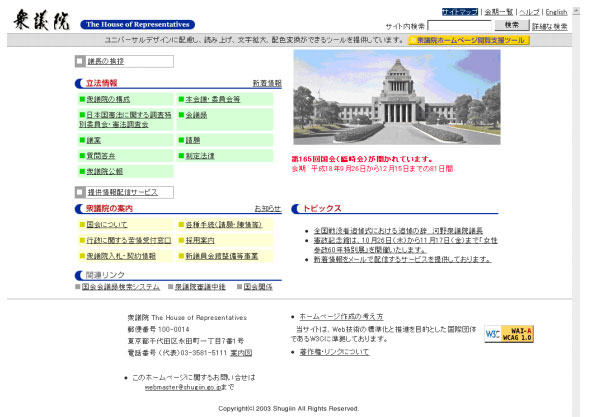Open the 請願 link
The width and height of the screenshot is (589, 417).
[x=193, y=140]
